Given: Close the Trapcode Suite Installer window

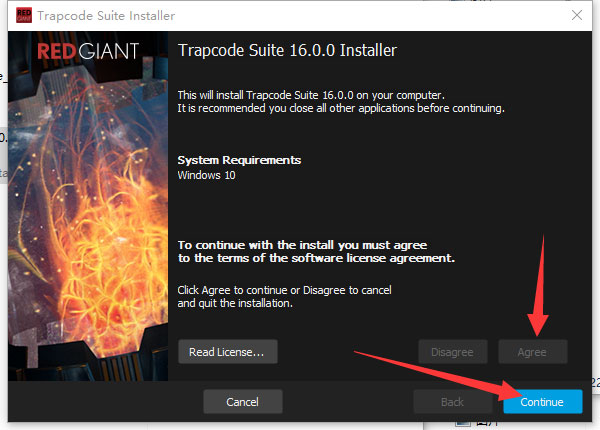Looking at the screenshot, I should 577,15.
